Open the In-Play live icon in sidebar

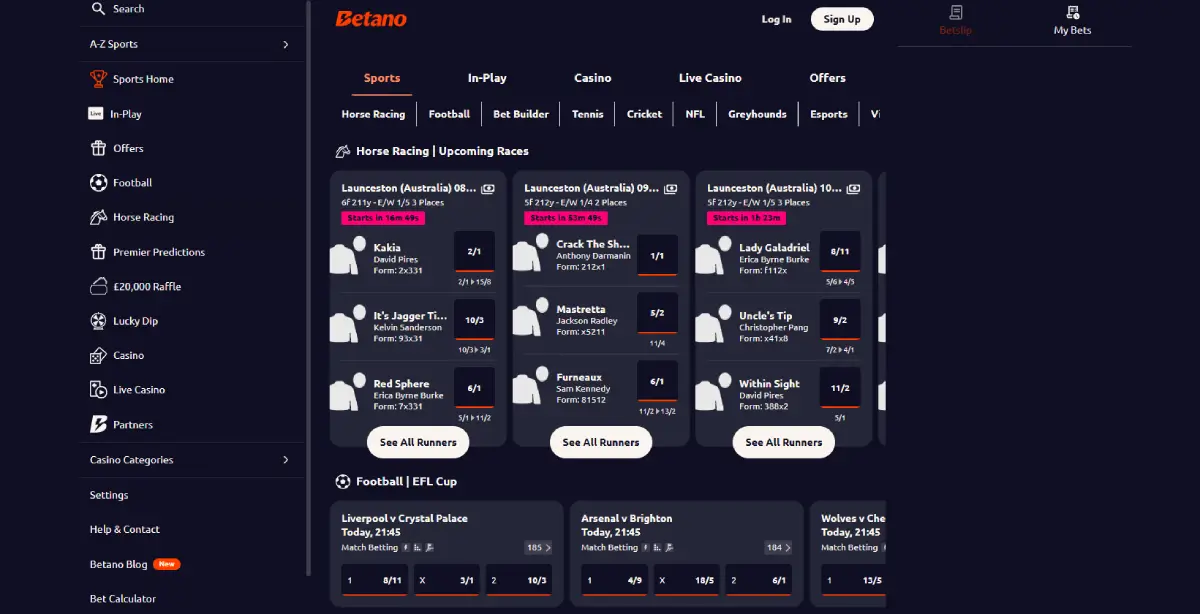click(98, 113)
